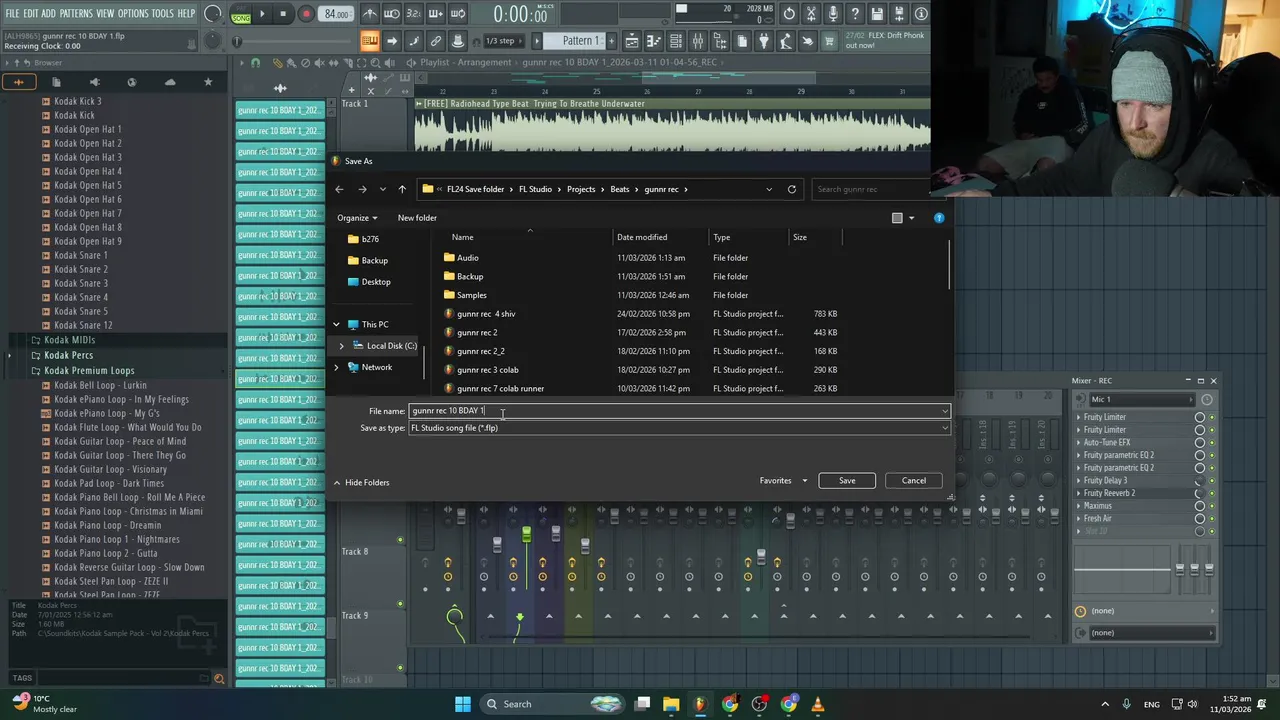This screenshot has width=1280, height=720.
Task: Click the Beats breadcrumb in address bar
Action: click(620, 189)
